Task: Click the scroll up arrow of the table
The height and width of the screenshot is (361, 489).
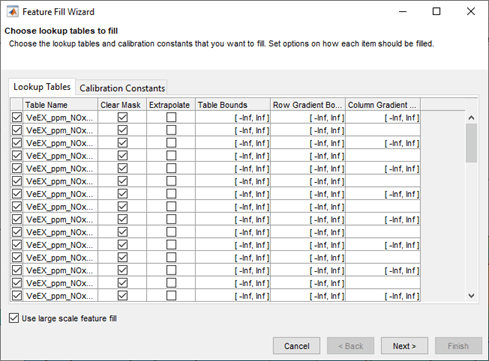Action: click(x=471, y=118)
